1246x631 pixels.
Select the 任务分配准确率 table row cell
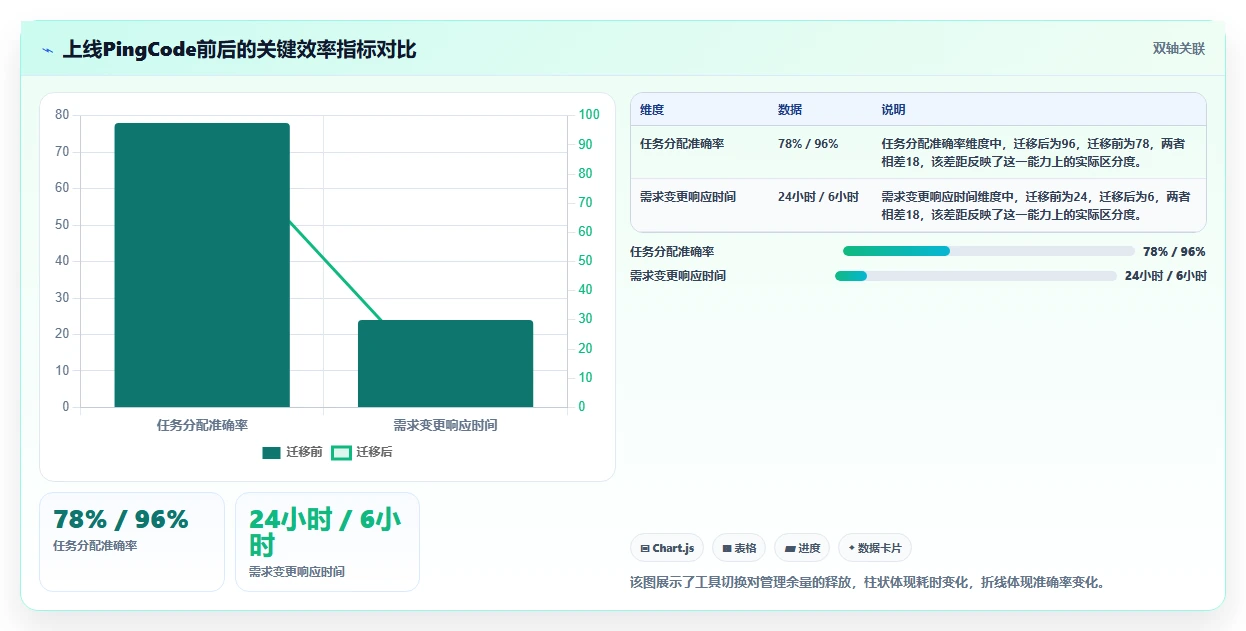682,144
